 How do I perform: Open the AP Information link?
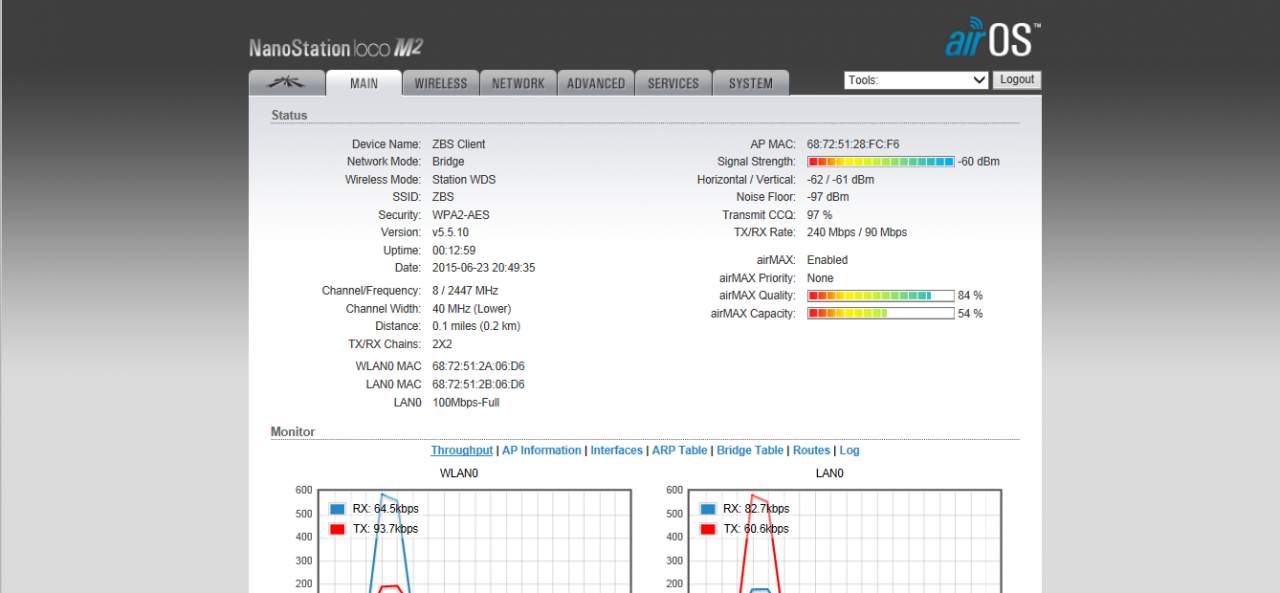point(541,451)
